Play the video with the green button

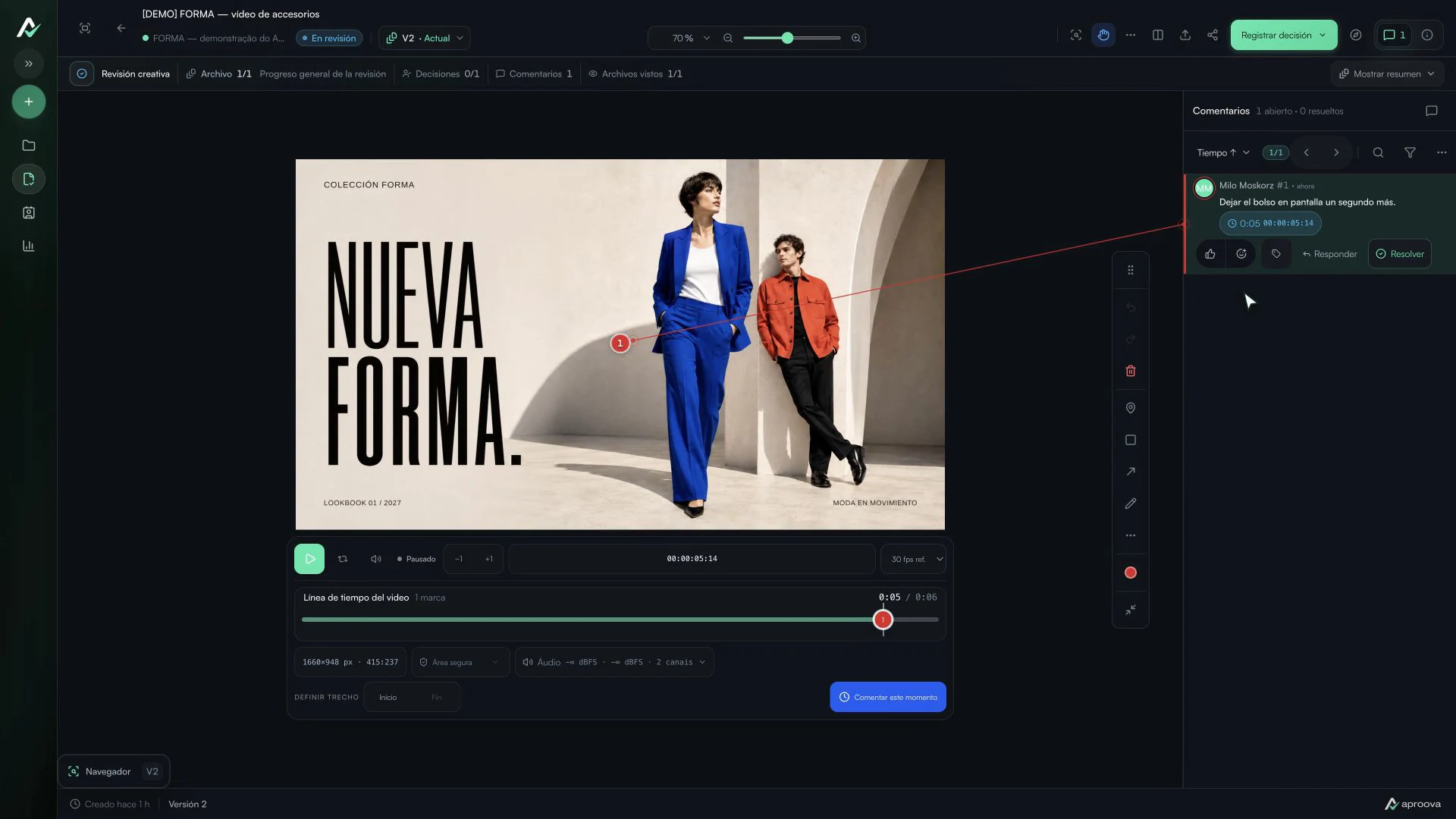(309, 559)
